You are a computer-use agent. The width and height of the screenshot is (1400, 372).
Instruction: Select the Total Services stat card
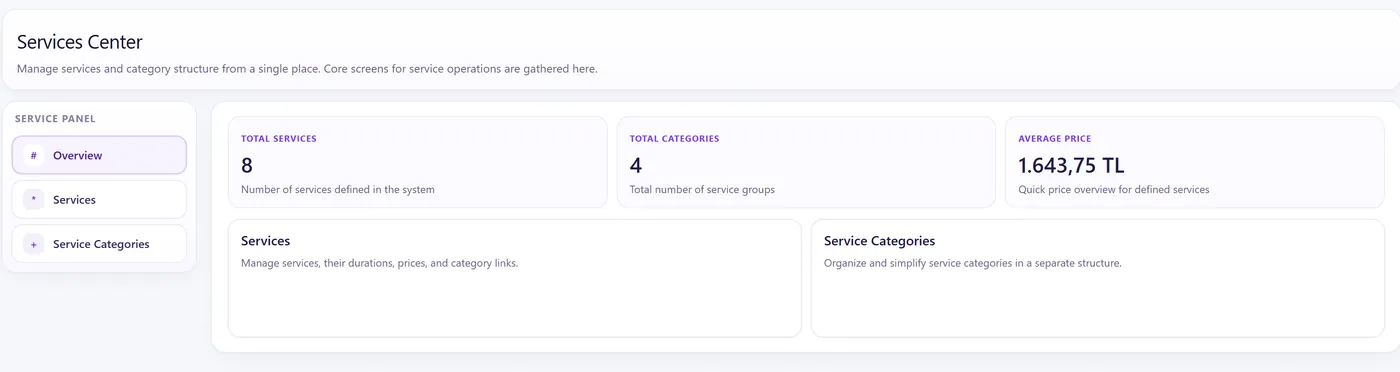coord(418,162)
